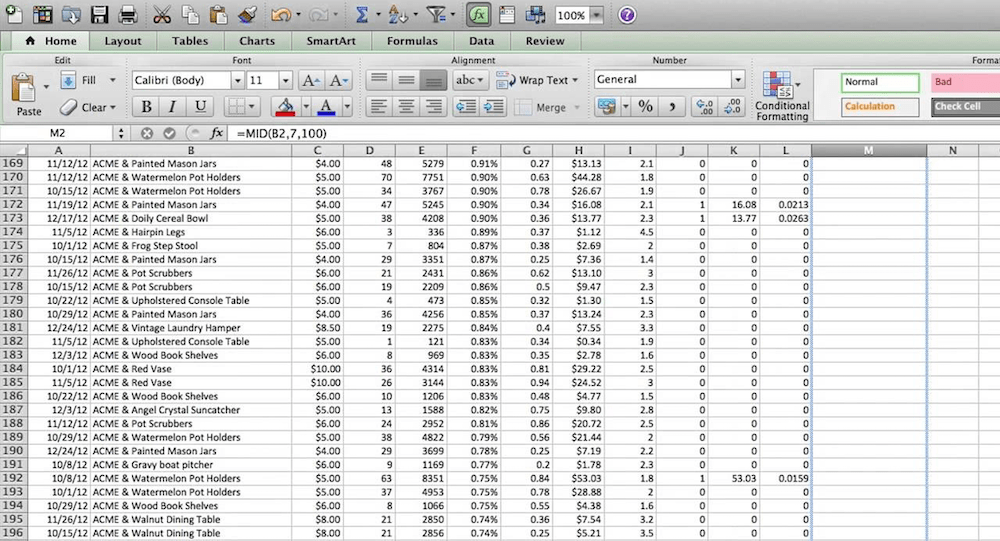Viewport: 1000px width, 541px height.
Task: Click the Percent style button
Action: pyautogui.click(x=645, y=107)
